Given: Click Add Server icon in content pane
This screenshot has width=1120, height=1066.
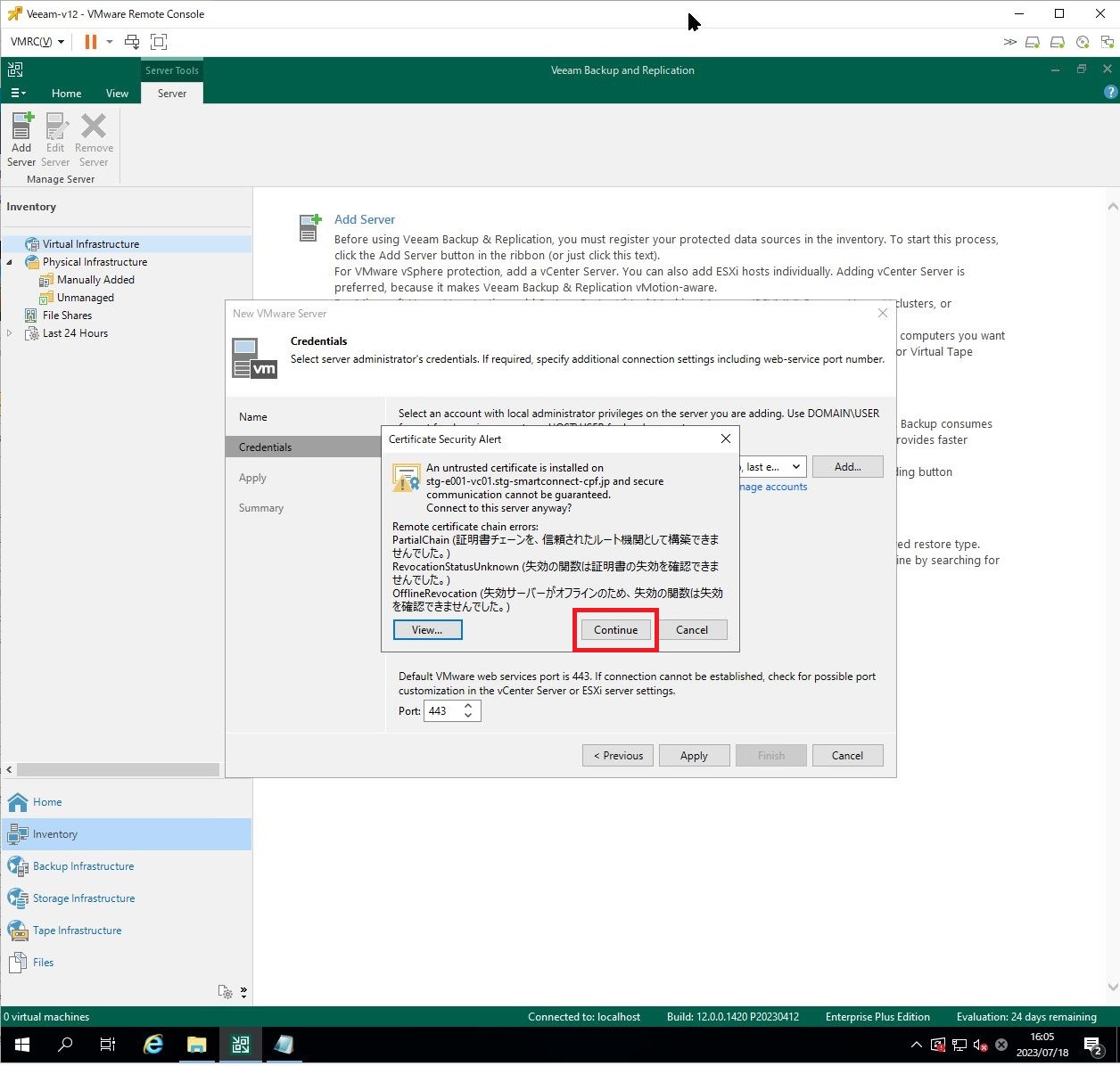Looking at the screenshot, I should (x=309, y=227).
